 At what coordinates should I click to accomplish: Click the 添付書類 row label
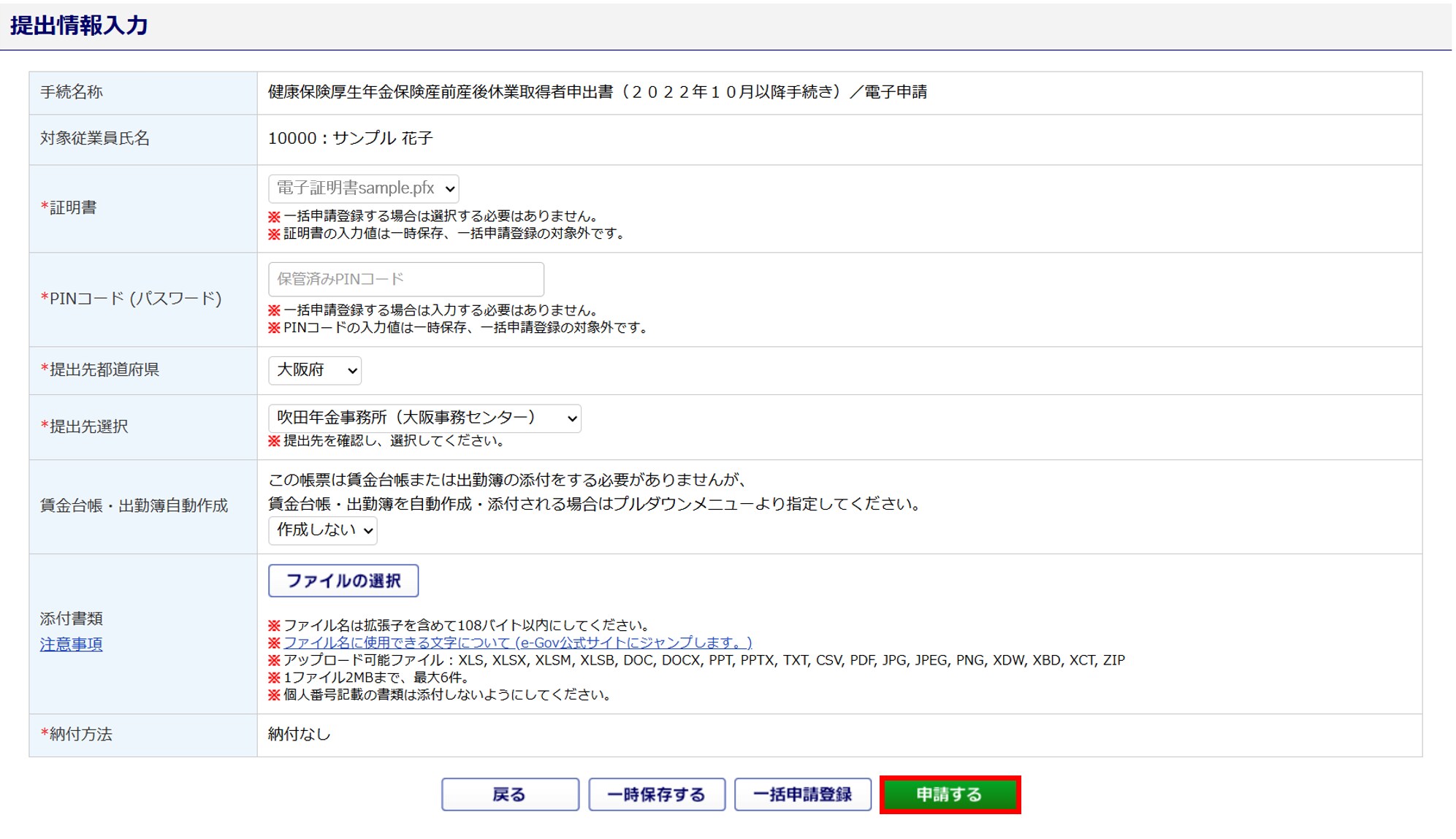click(x=71, y=618)
